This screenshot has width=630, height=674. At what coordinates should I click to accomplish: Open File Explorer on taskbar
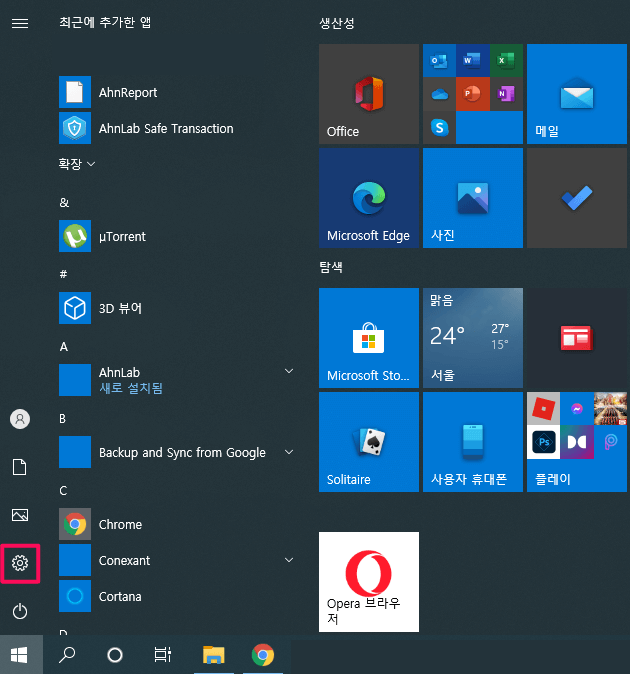pyautogui.click(x=214, y=655)
